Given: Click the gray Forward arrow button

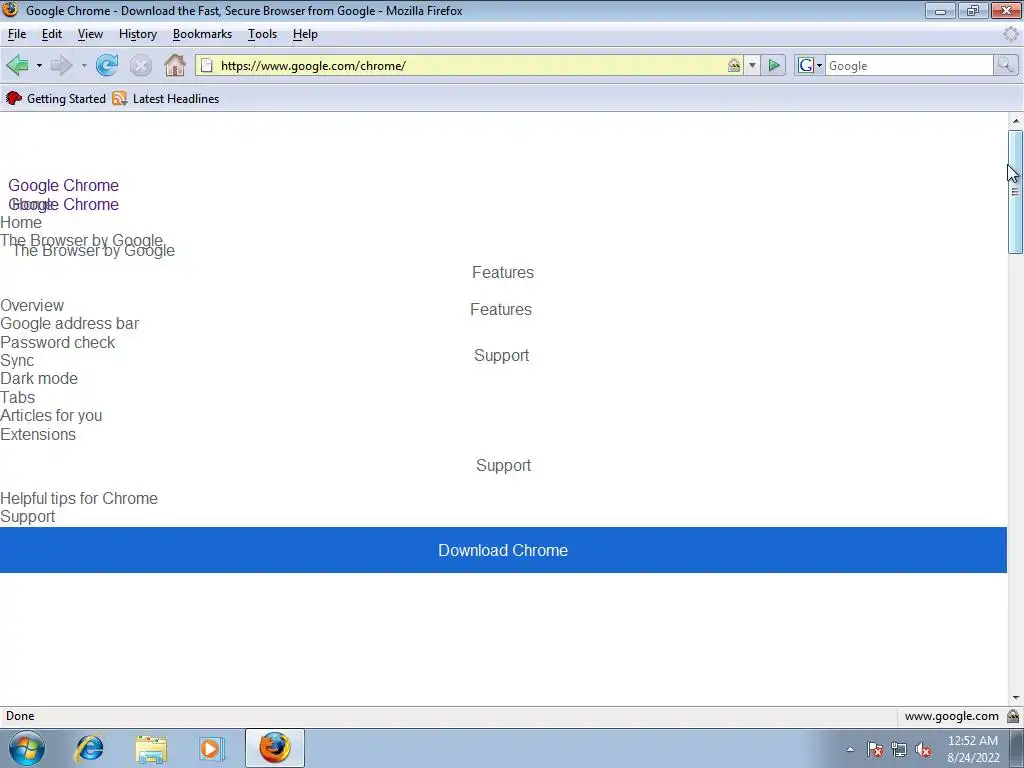Looking at the screenshot, I should [x=61, y=65].
